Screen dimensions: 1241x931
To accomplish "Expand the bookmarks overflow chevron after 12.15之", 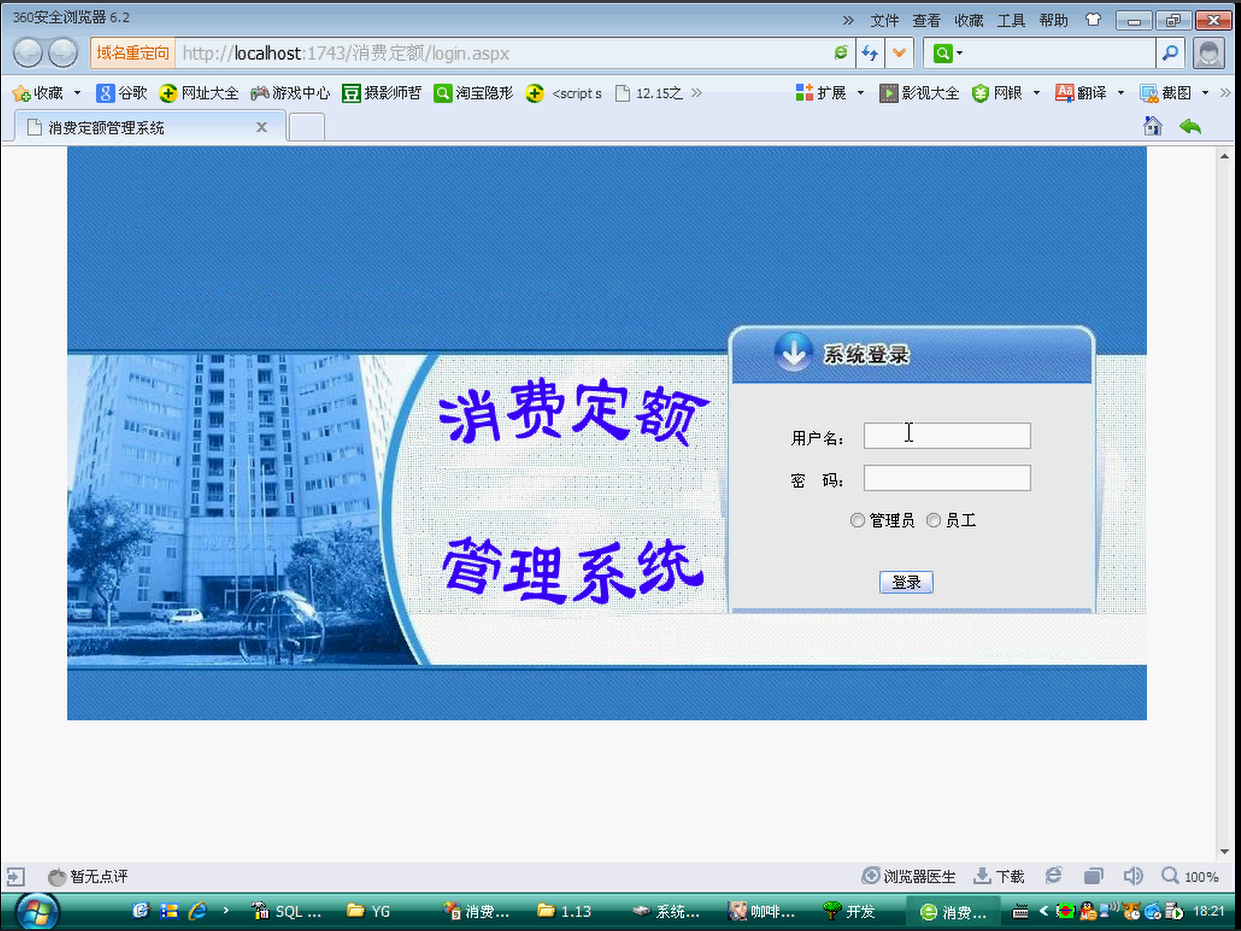I will click(696, 93).
